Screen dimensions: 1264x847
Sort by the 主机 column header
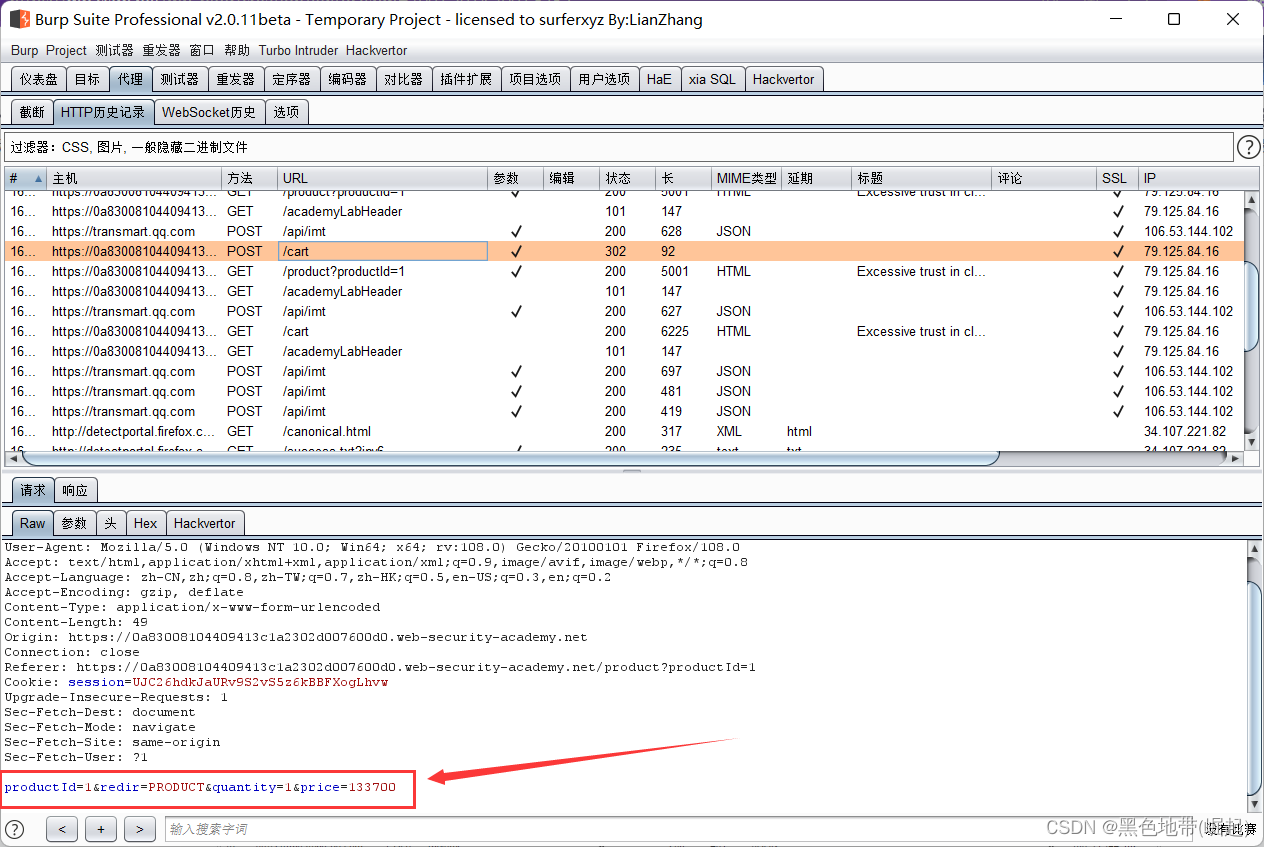point(134,178)
